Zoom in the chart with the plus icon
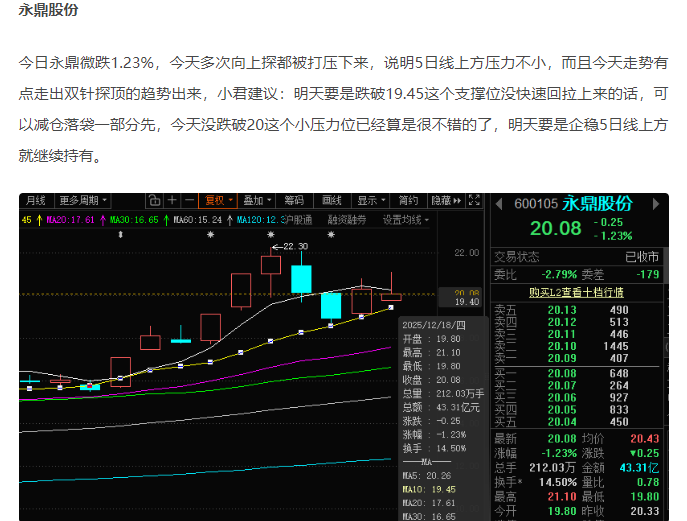687x521 pixels. pyautogui.click(x=172, y=201)
